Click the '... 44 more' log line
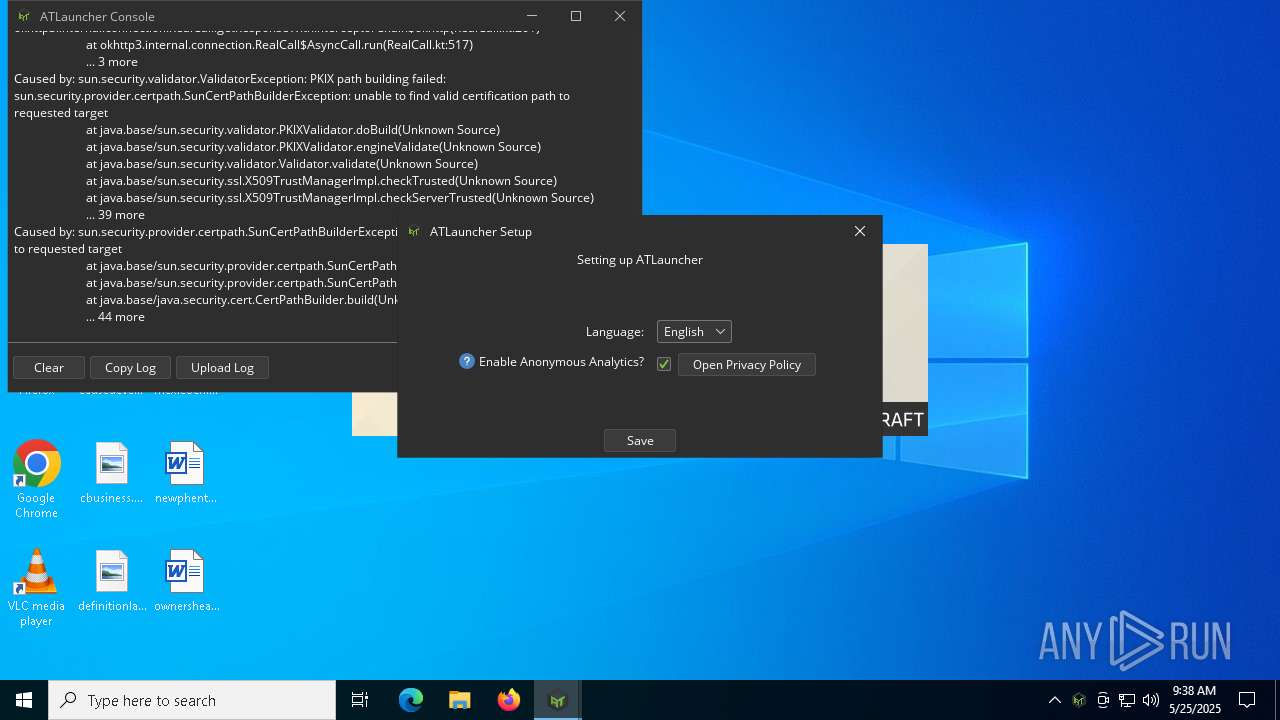 point(115,317)
